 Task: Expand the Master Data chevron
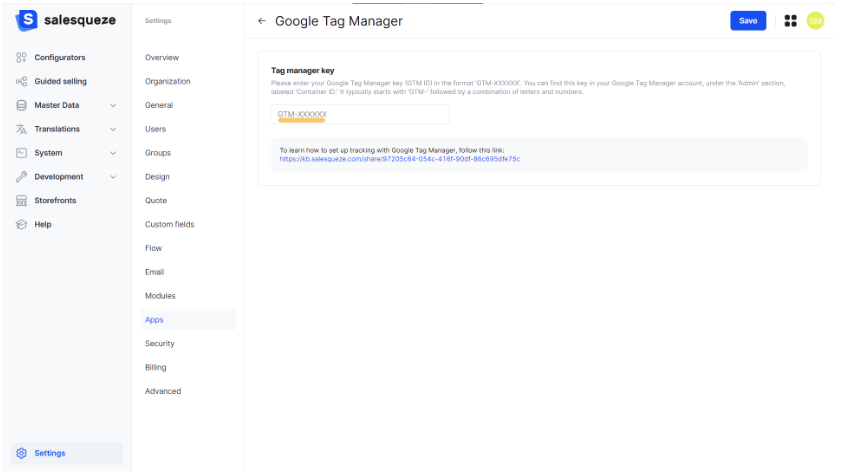click(x=113, y=105)
